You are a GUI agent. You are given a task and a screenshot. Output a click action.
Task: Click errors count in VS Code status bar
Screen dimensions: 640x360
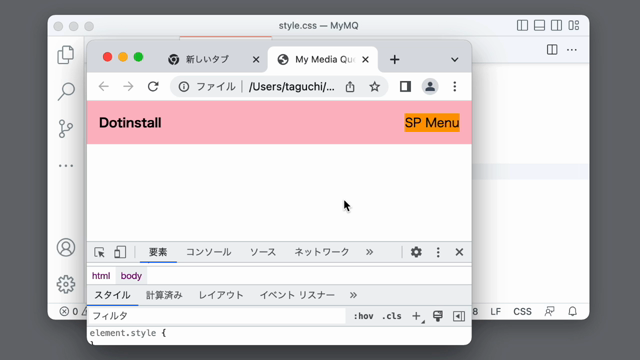(x=69, y=312)
